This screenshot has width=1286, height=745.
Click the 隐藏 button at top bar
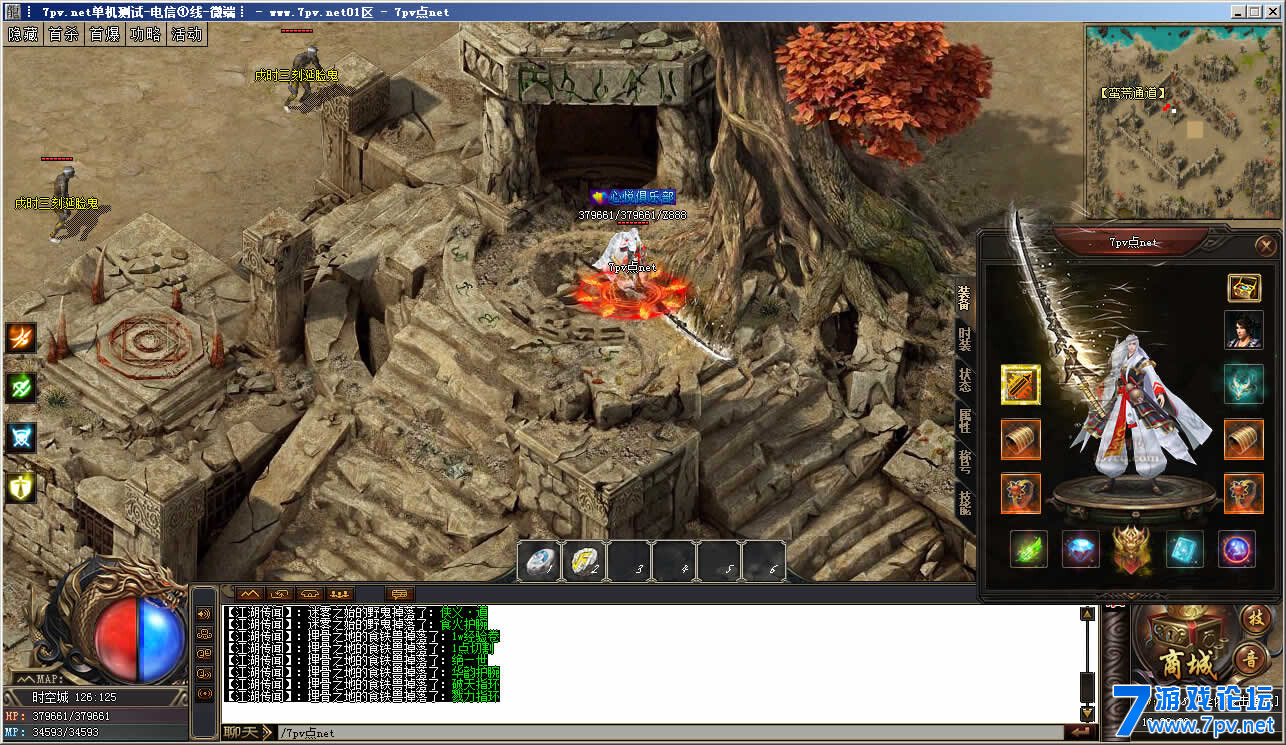23,34
